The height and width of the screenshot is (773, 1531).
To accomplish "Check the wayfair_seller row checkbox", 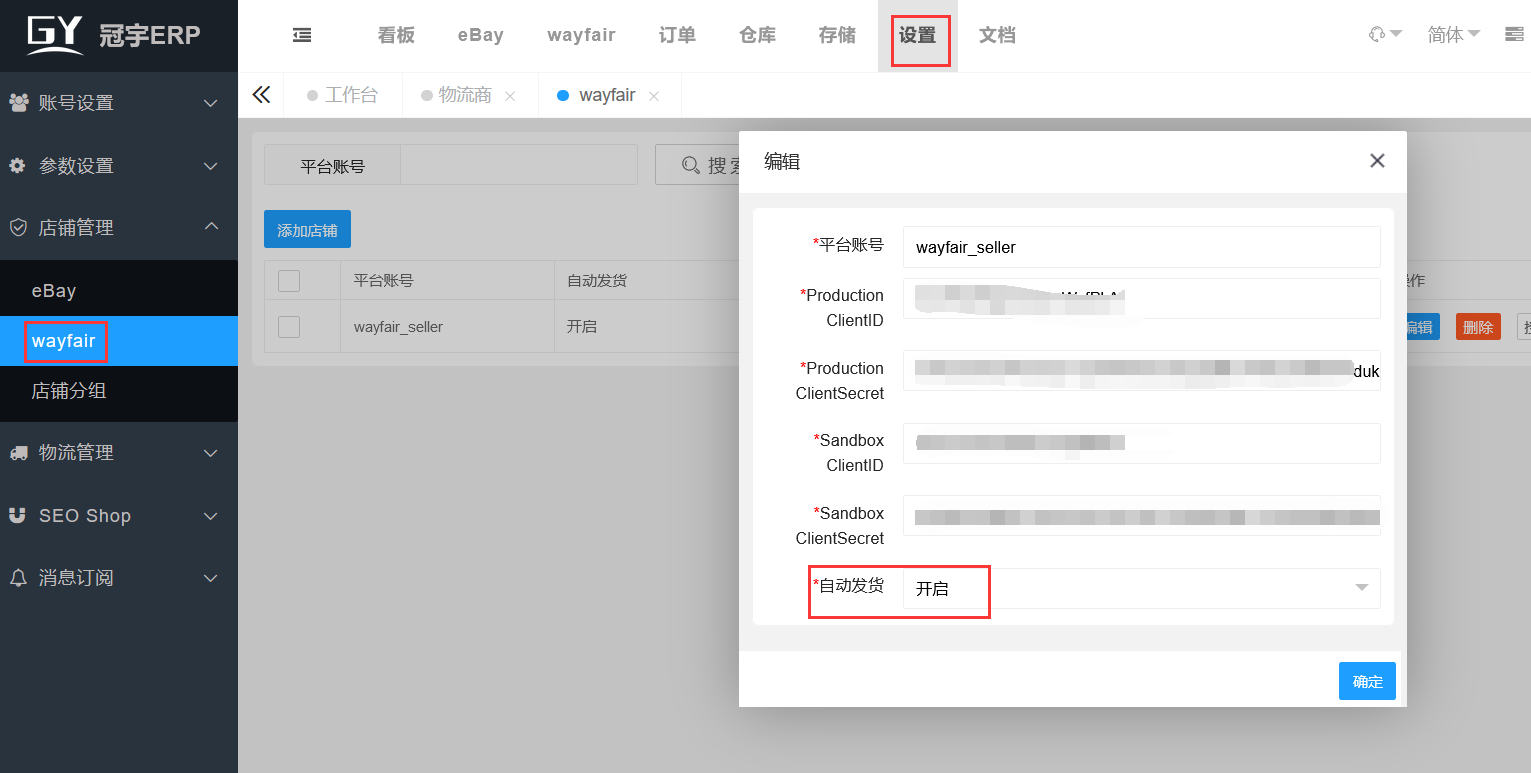I will tap(289, 326).
